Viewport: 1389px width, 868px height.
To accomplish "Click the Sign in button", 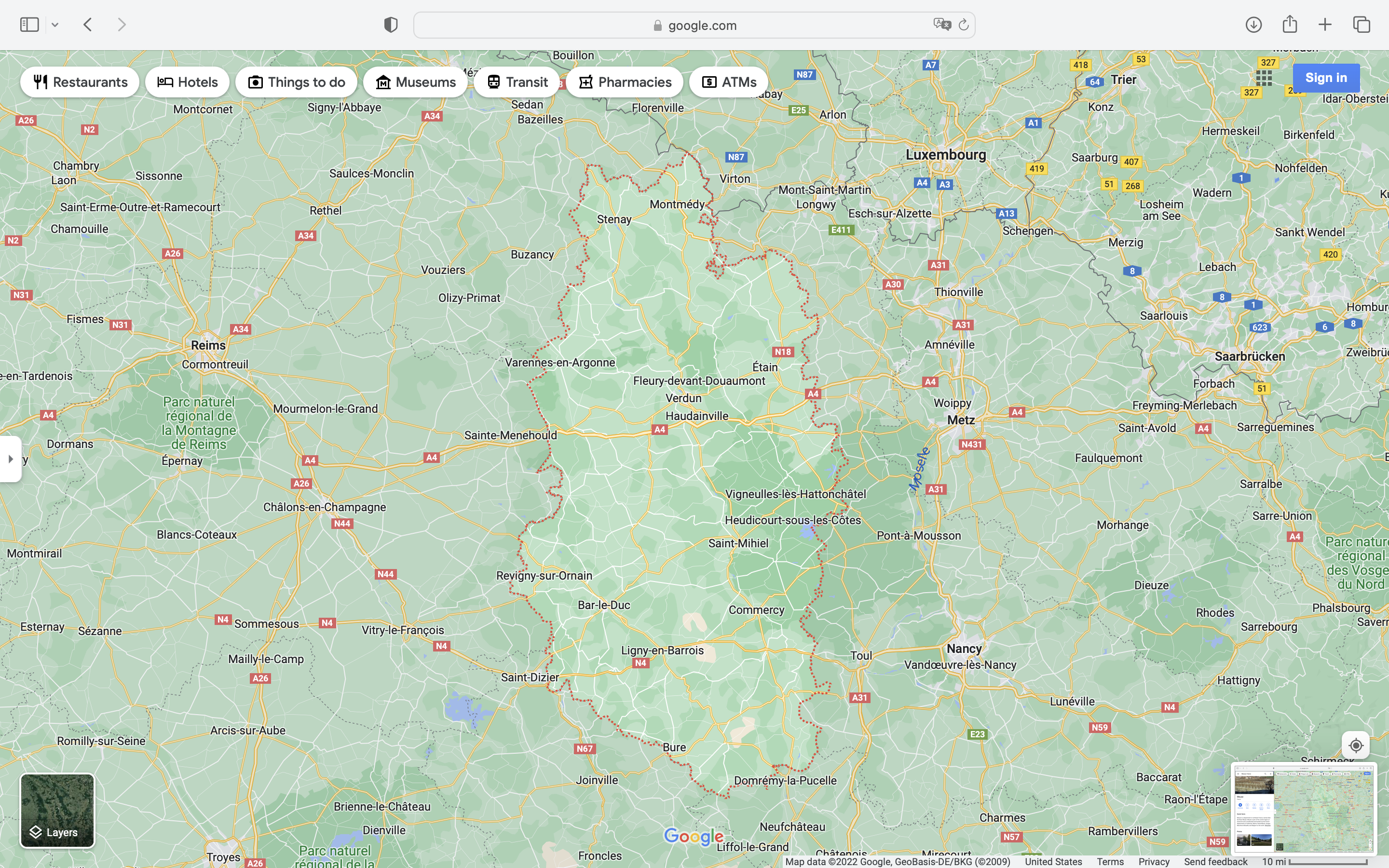I will (1325, 78).
